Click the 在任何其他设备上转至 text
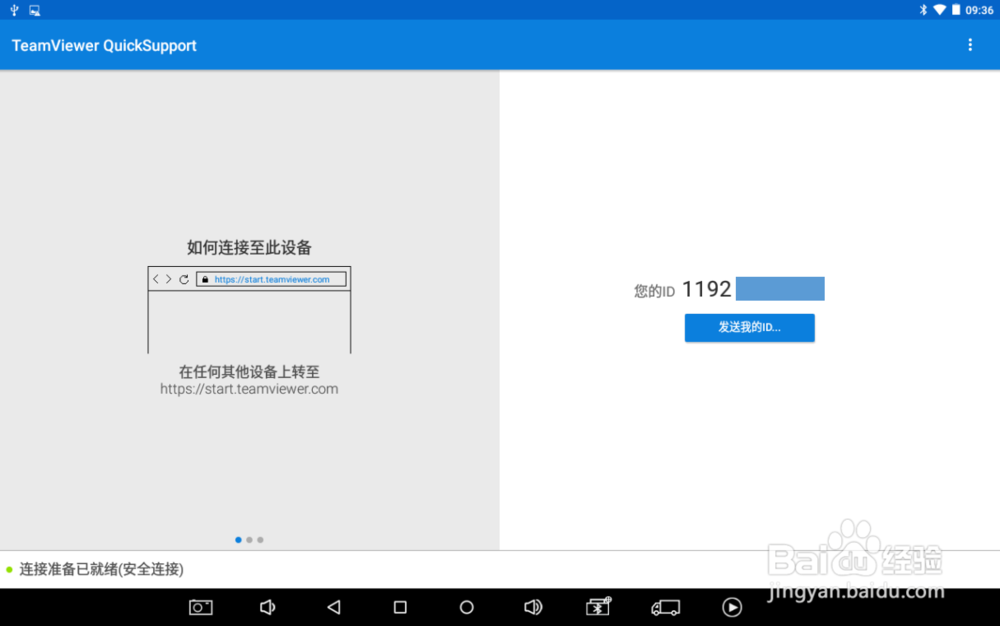Image resolution: width=1000 pixels, height=626 pixels. 249,372
